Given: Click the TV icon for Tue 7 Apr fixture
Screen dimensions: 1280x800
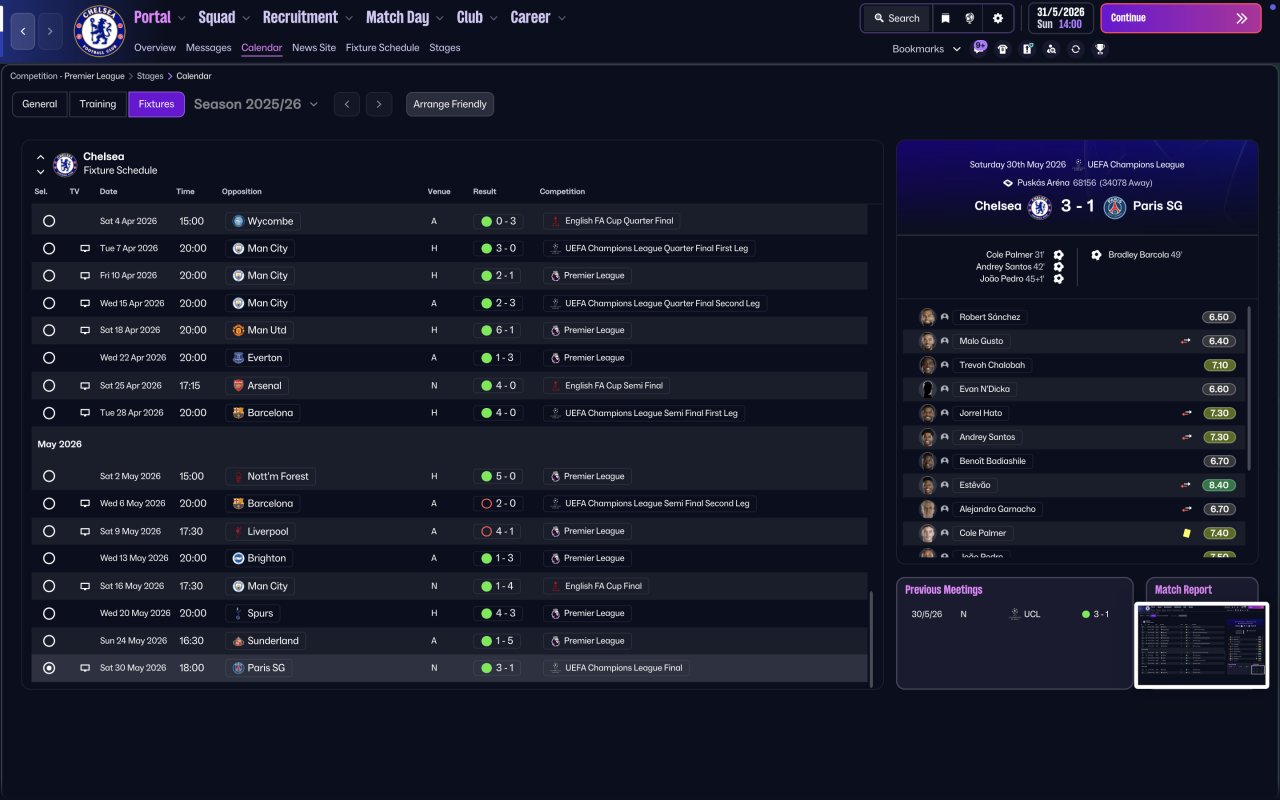Looking at the screenshot, I should pos(85,248).
